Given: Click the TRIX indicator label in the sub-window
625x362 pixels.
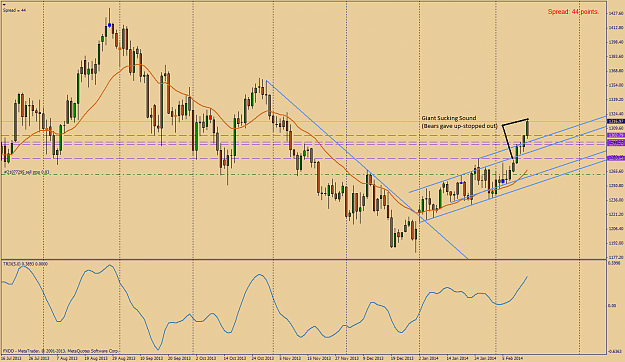Looking at the screenshot, I should tap(26, 264).
